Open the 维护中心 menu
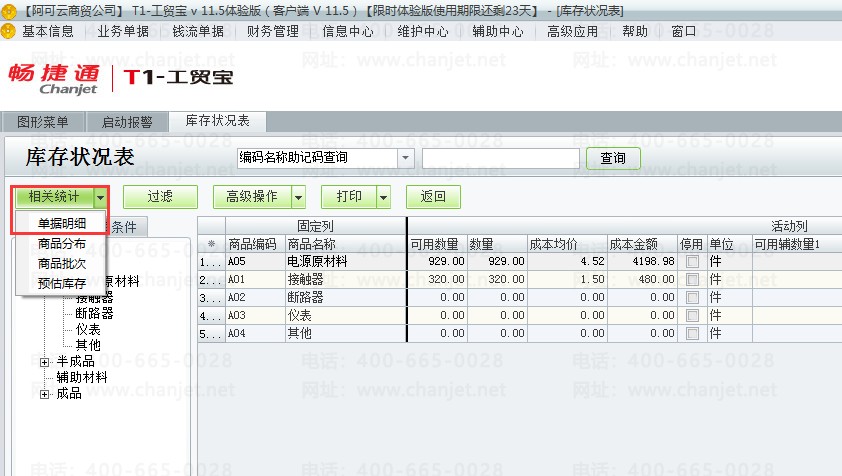 tap(423, 31)
